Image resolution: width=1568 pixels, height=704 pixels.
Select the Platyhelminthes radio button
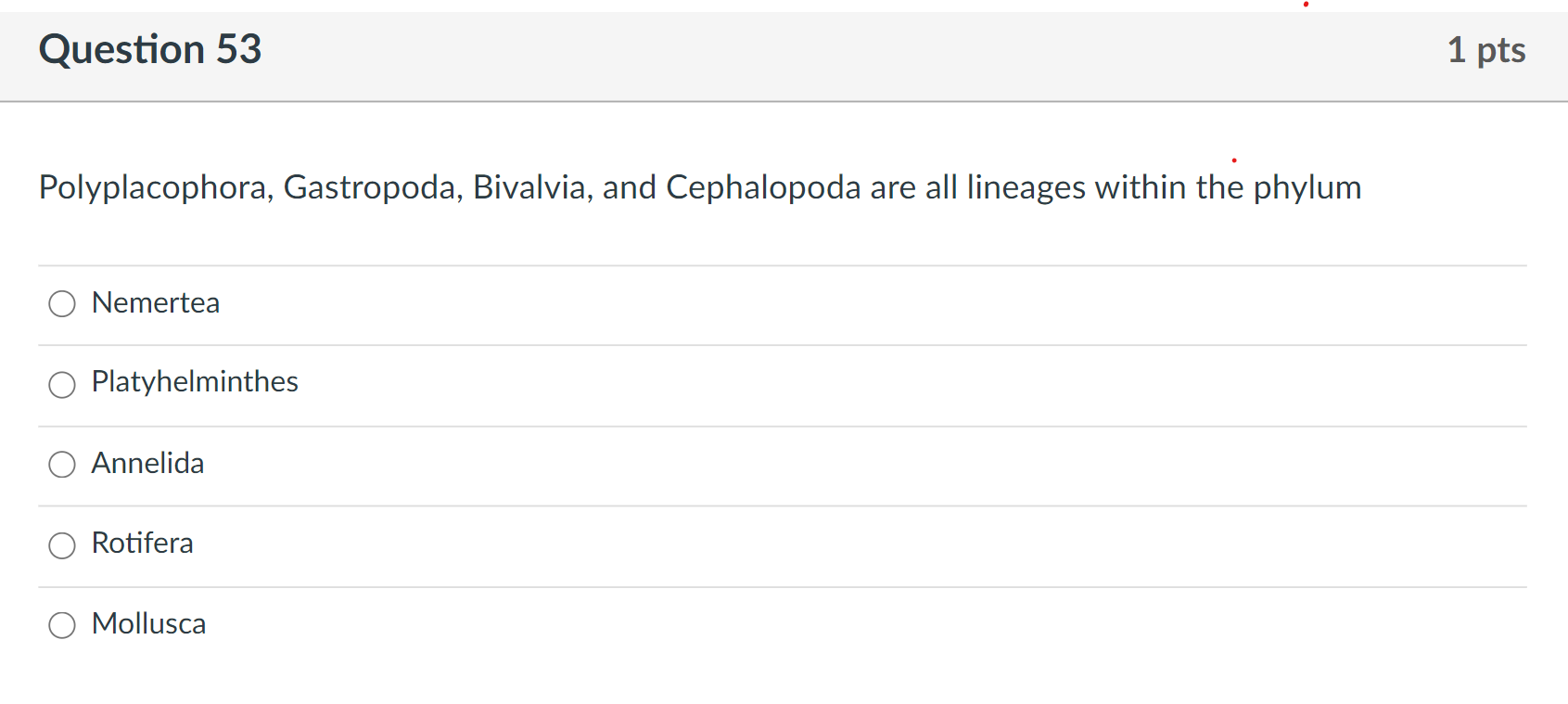click(x=61, y=384)
